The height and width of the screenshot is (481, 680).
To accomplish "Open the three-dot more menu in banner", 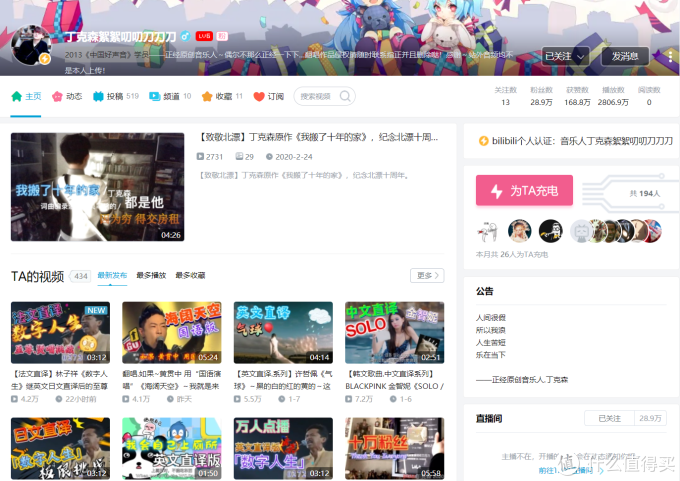I will pyautogui.click(x=670, y=56).
